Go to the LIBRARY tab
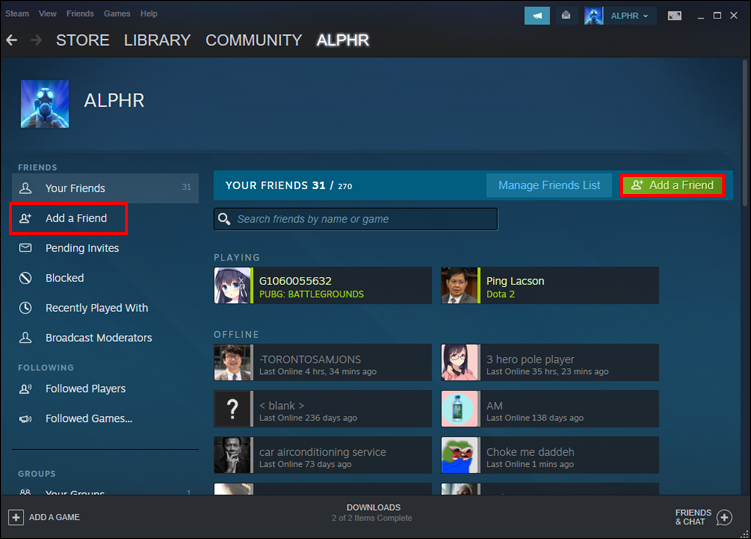 pos(157,40)
